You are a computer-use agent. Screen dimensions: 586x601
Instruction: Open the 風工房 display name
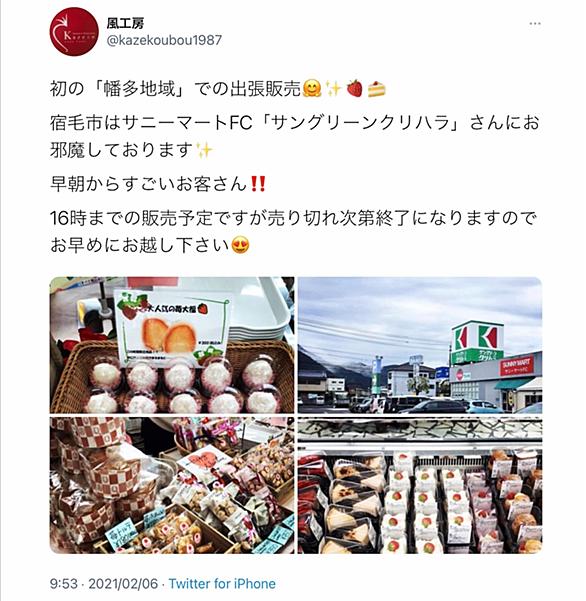[x=125, y=24]
